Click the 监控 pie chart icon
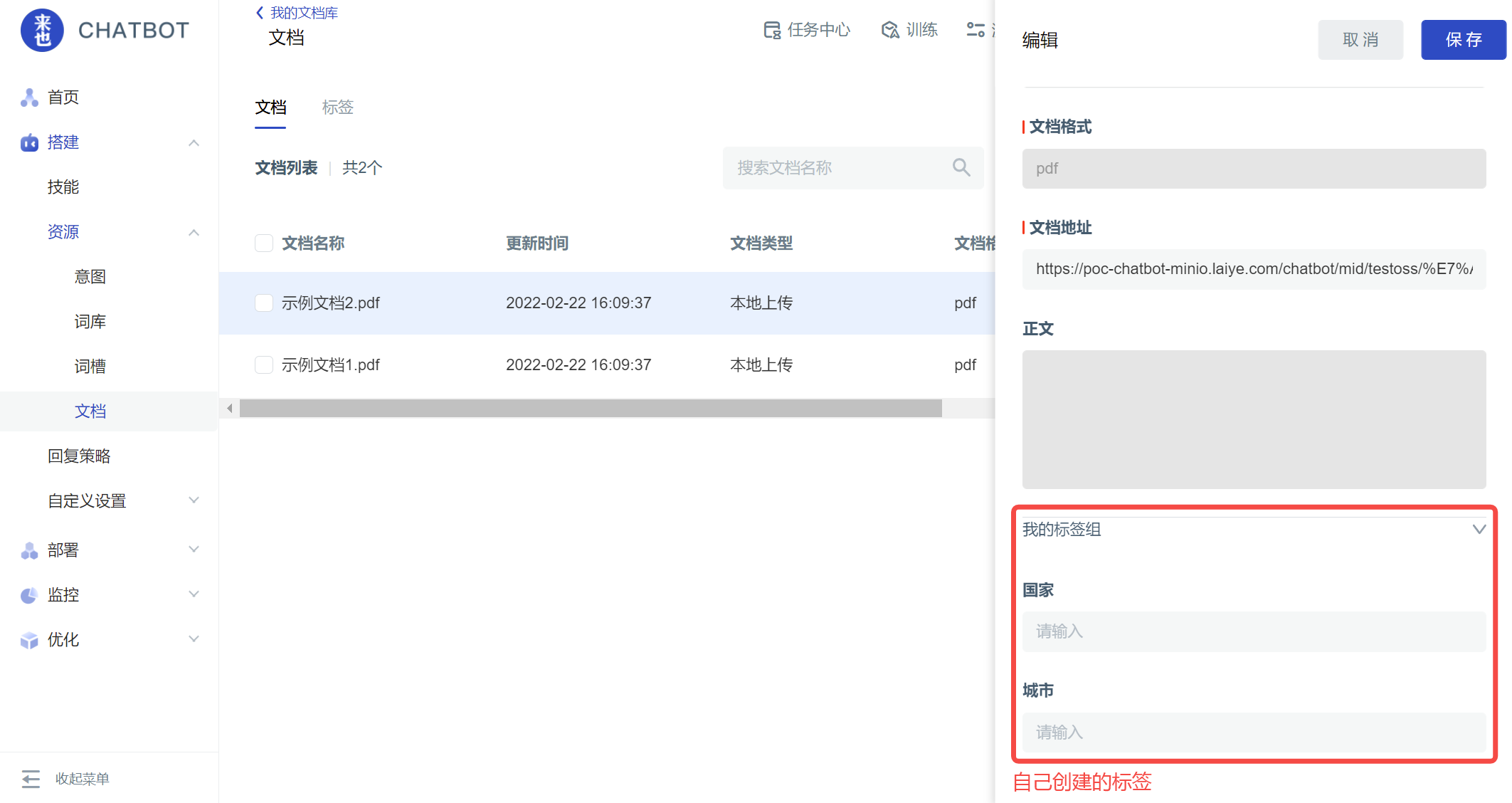The image size is (1512, 803). (29, 595)
